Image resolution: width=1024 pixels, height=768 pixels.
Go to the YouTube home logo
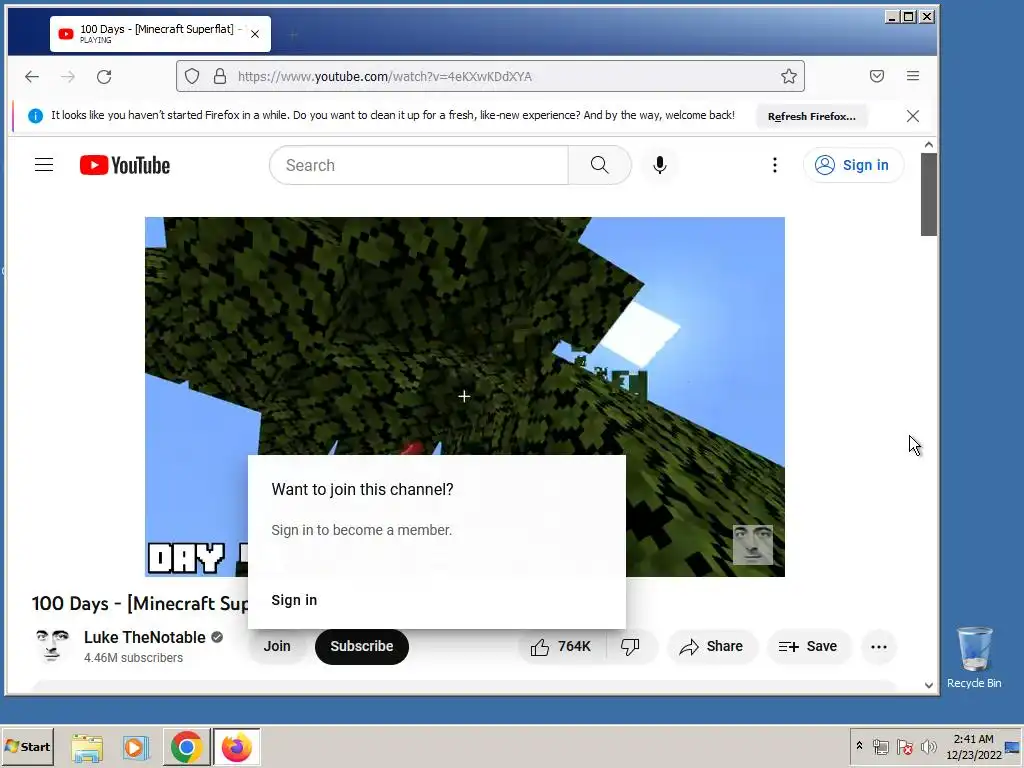click(125, 165)
